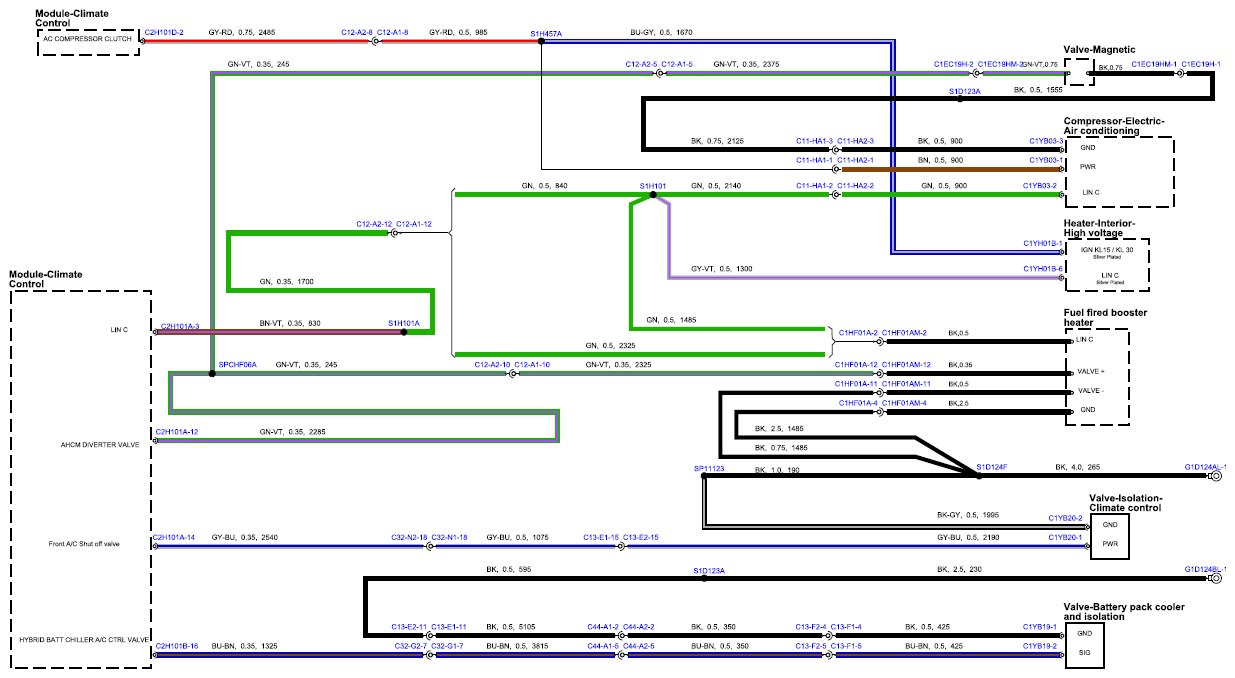Open splice reference S1H101A
Image resolution: width=1235 pixels, height=678 pixels.
point(404,324)
